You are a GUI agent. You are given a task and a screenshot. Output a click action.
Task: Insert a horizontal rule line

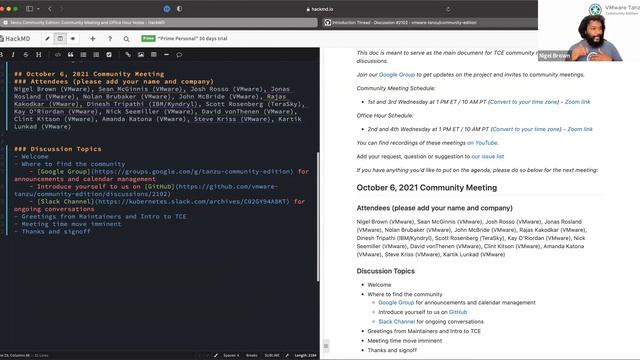[x=166, y=55]
